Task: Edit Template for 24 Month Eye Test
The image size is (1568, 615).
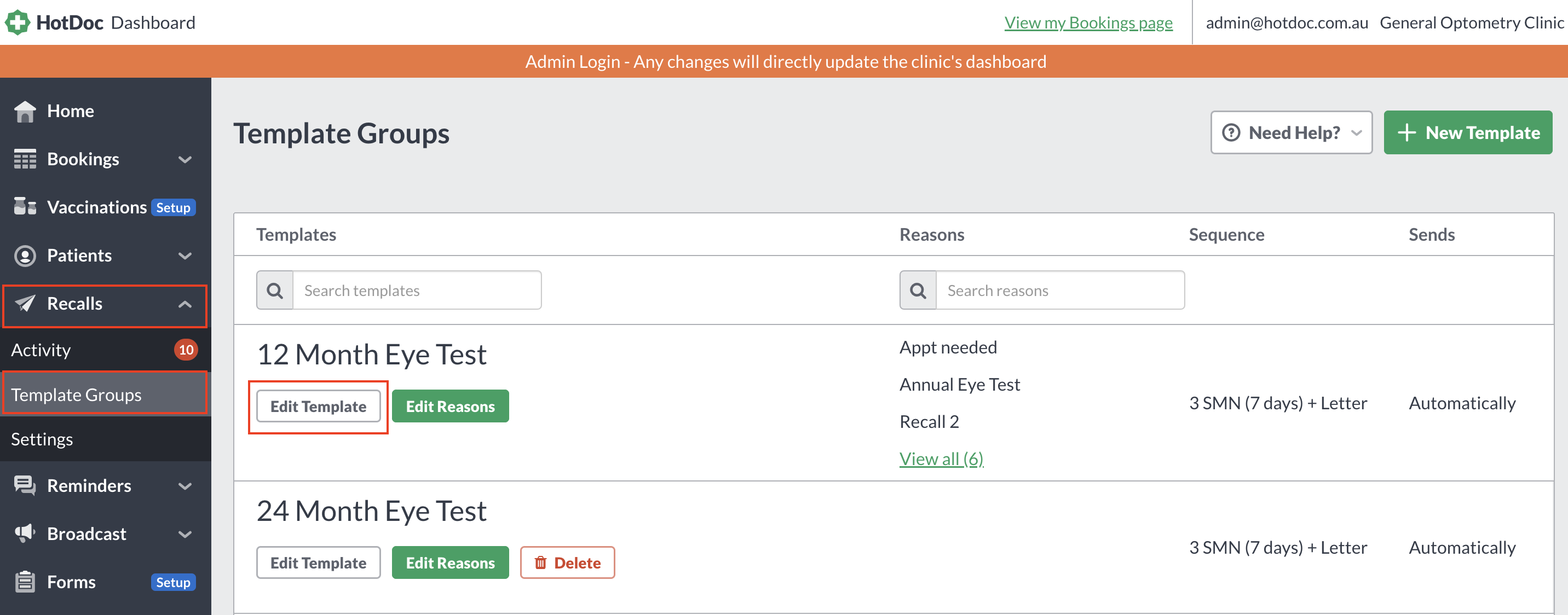Action: point(318,562)
